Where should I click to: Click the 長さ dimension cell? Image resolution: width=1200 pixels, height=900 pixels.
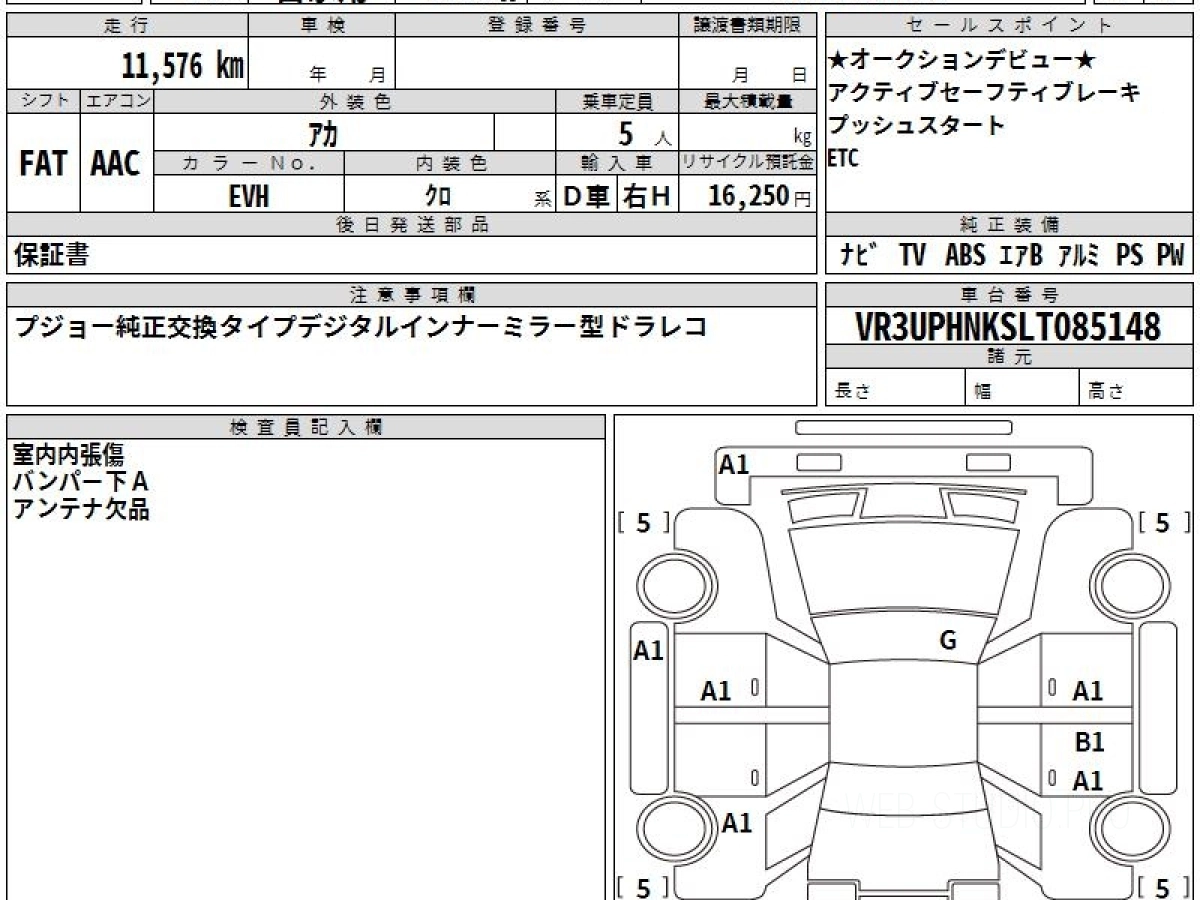896,387
